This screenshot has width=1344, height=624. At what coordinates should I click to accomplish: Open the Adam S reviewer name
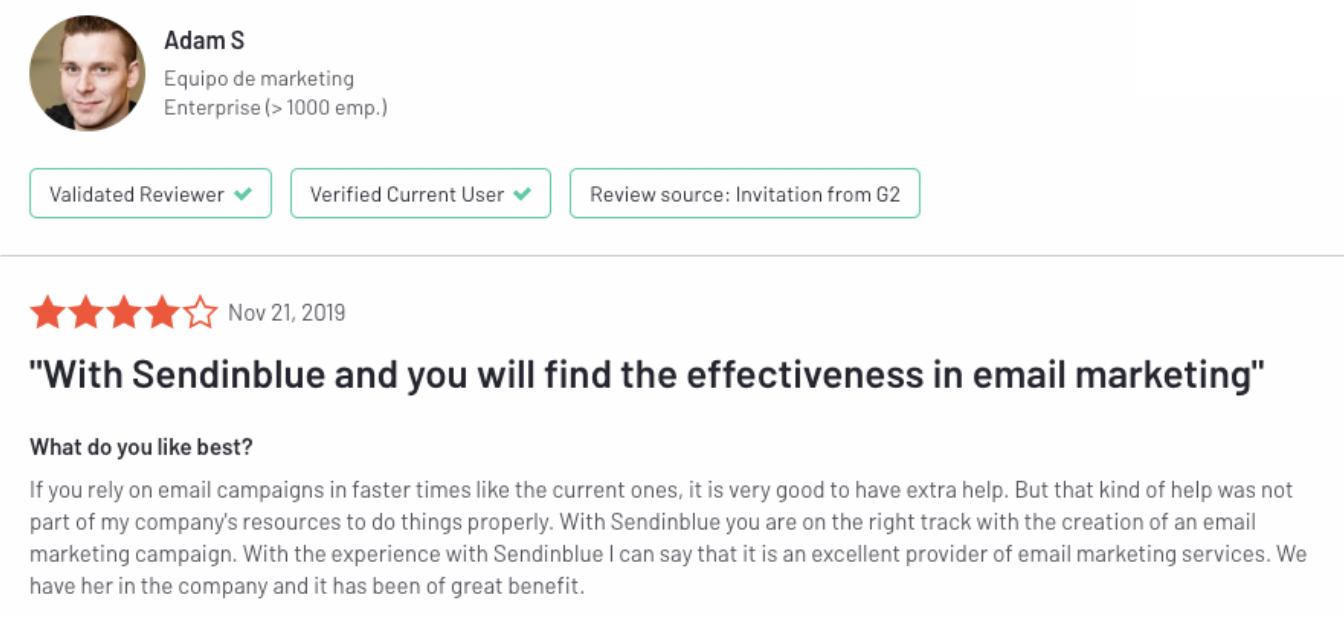[204, 41]
